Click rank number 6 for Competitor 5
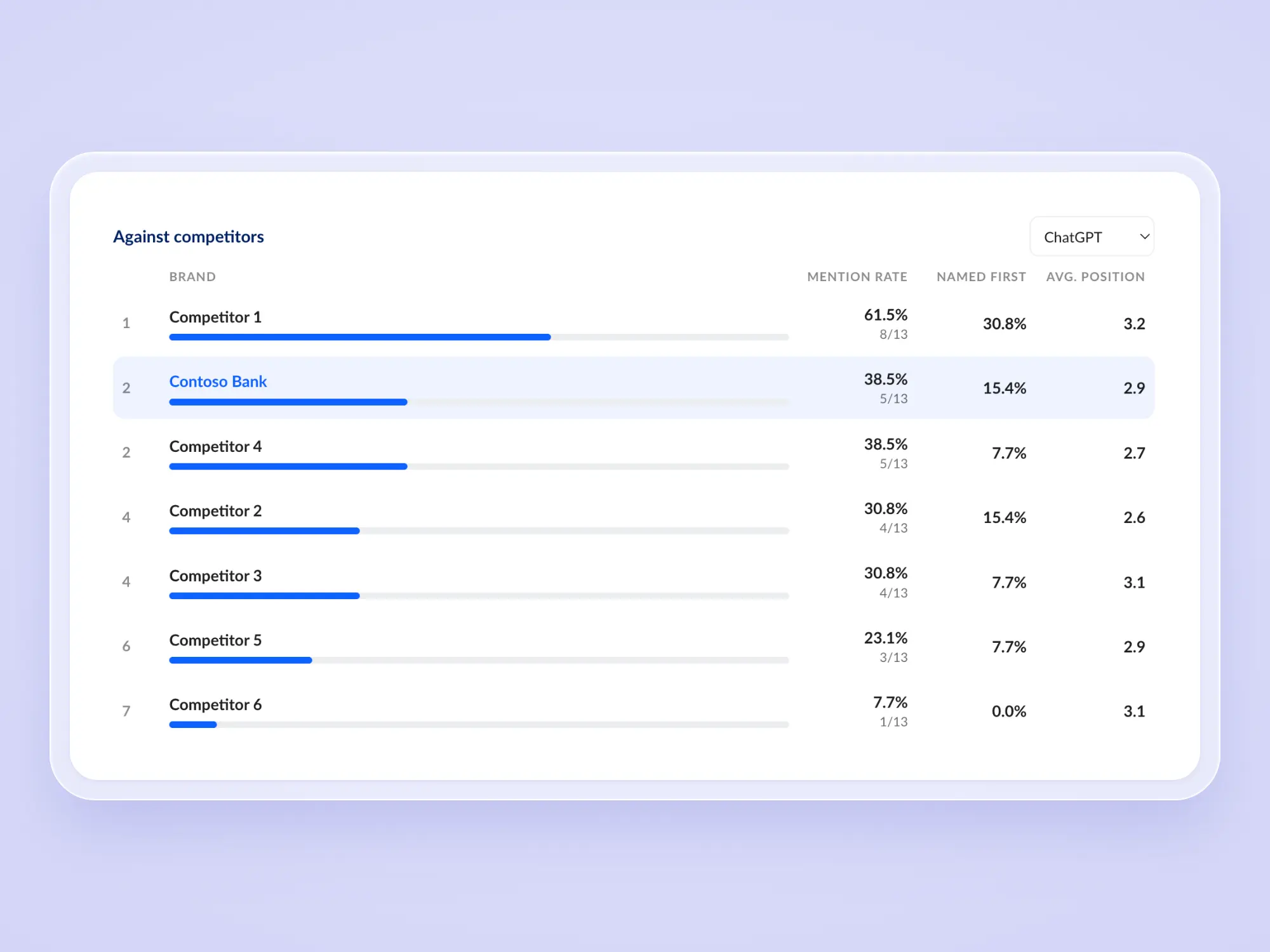The image size is (1270, 952). pyautogui.click(x=126, y=646)
